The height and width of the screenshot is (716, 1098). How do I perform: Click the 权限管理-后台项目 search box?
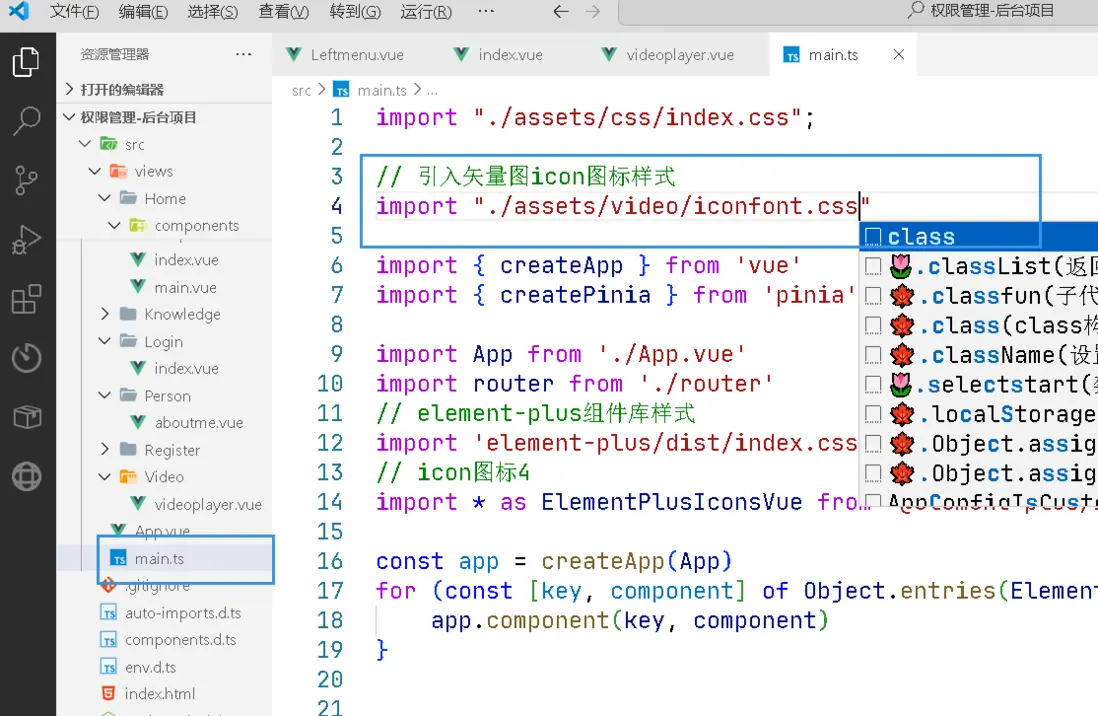tap(980, 12)
